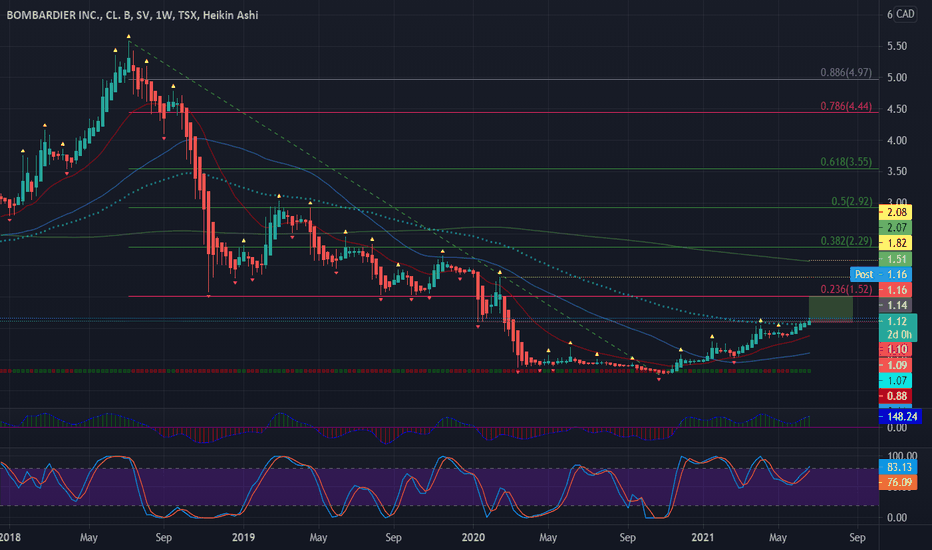Select the 0.382(2.29) Fibonacci level label
The width and height of the screenshot is (932, 550).
pos(846,241)
